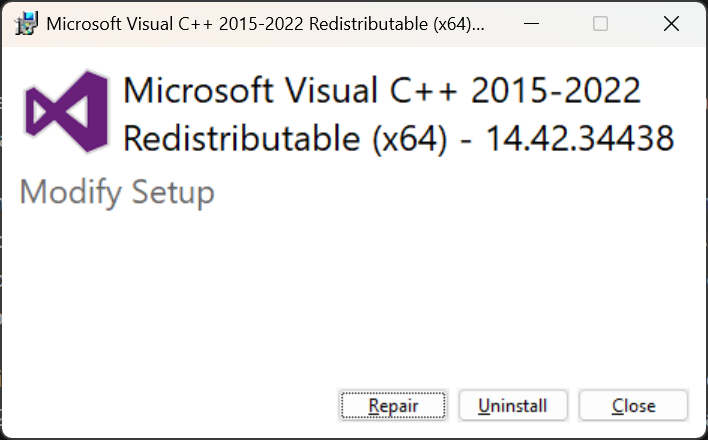708x440 pixels.
Task: Minimize the setup window
Action: [531, 23]
